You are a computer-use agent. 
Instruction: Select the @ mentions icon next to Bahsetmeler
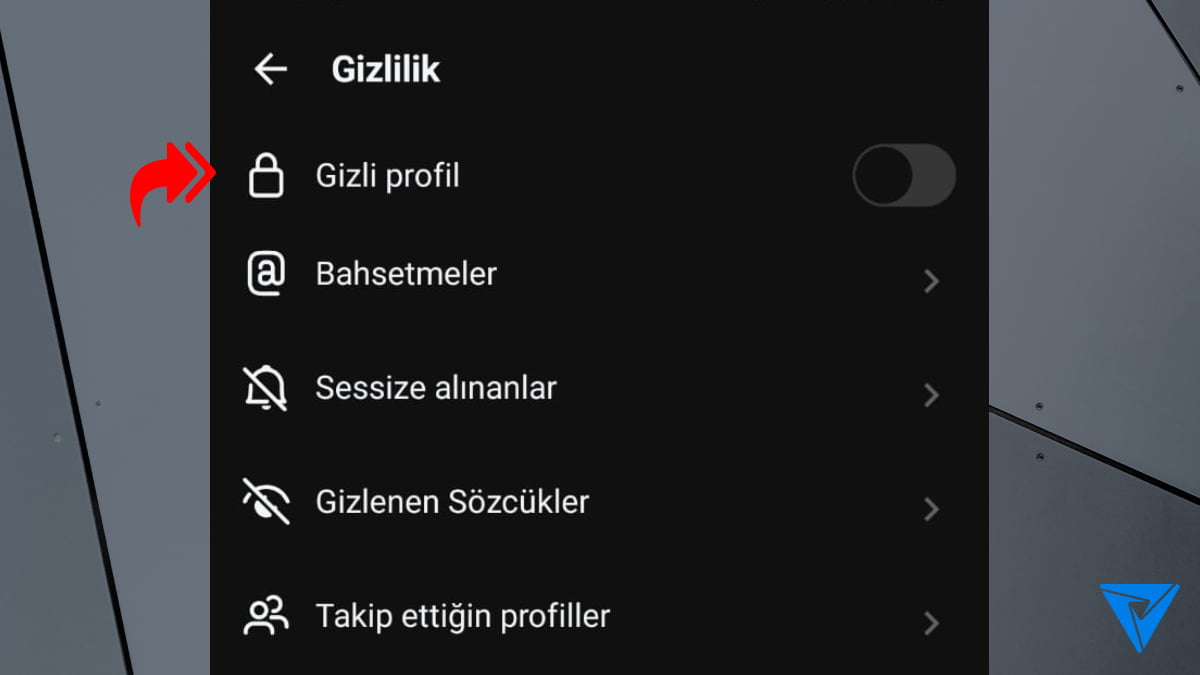click(264, 273)
